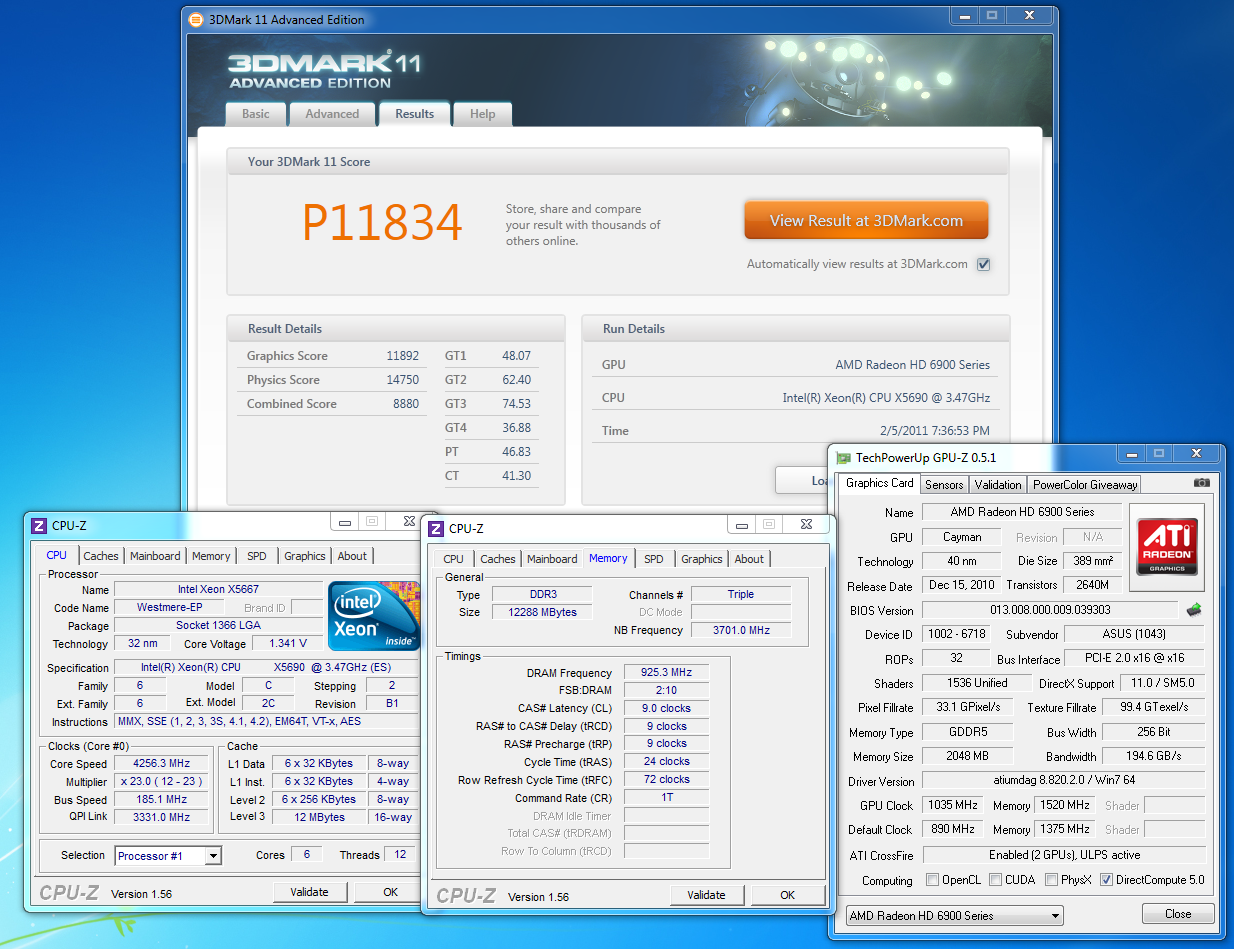Screen dimensions: 1234x949
Task: Toggle the CUDA checkbox in GPU-Z
Action: [995, 880]
